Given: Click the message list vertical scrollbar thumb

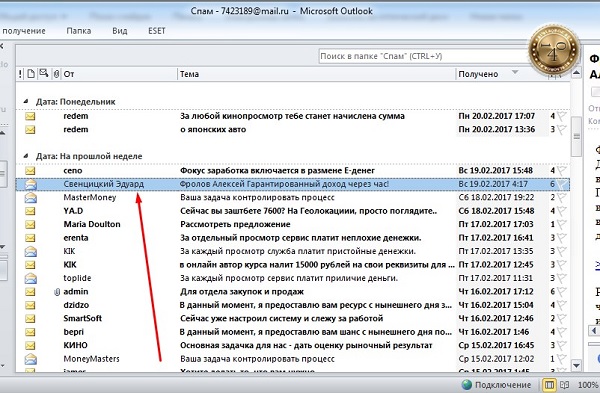Looking at the screenshot, I should 577,136.
